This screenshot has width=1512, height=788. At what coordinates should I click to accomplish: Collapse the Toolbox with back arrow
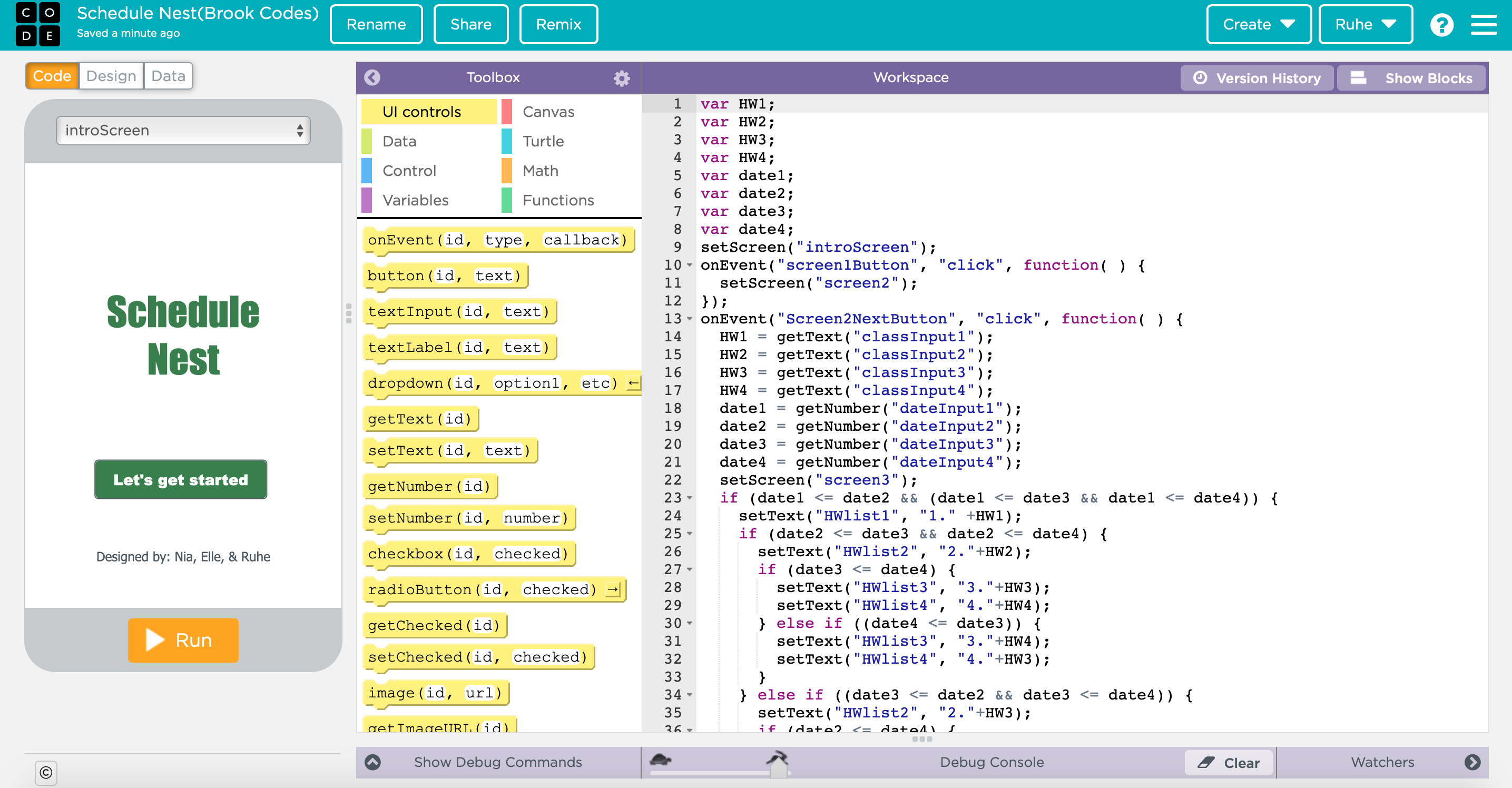click(x=372, y=77)
